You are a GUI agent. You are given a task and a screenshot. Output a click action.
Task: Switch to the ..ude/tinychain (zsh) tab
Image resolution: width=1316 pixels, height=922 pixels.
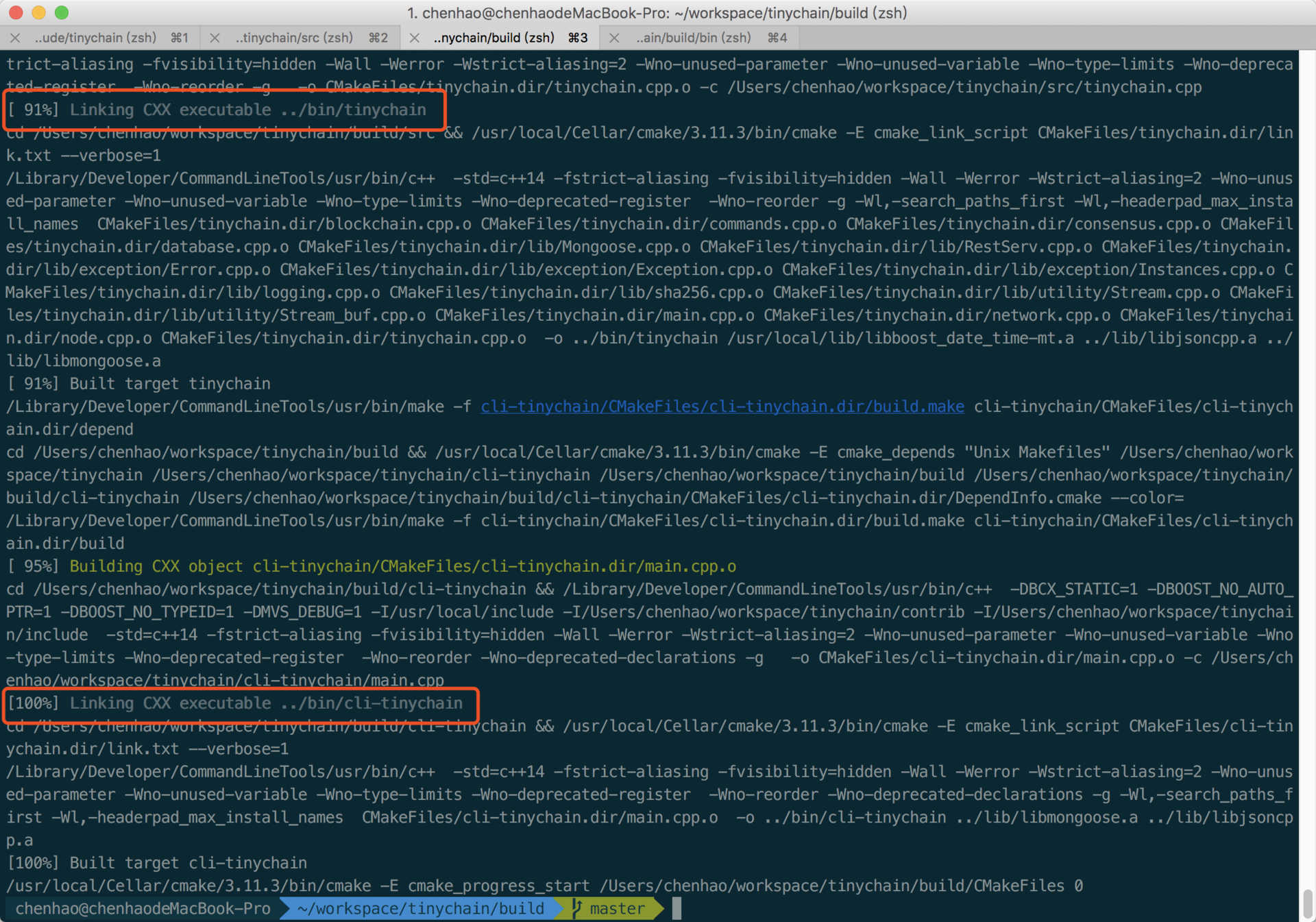pos(96,38)
